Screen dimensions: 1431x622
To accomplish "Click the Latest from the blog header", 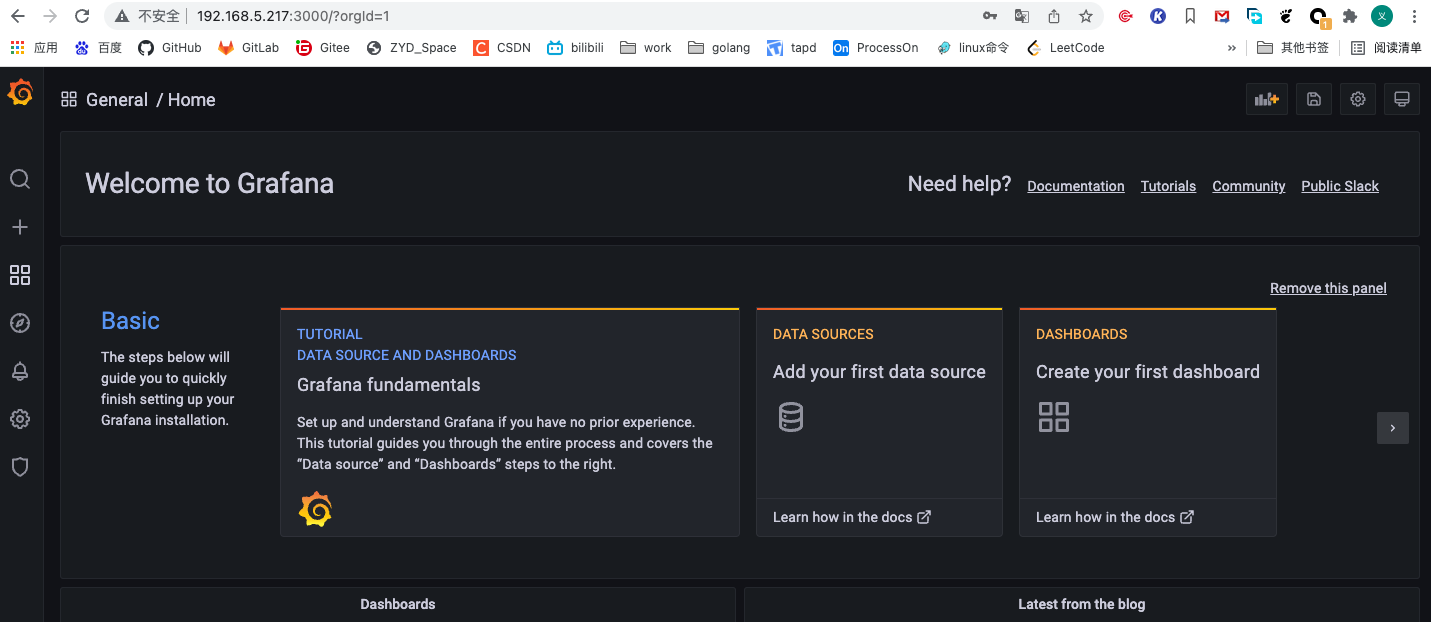I will (1082, 604).
